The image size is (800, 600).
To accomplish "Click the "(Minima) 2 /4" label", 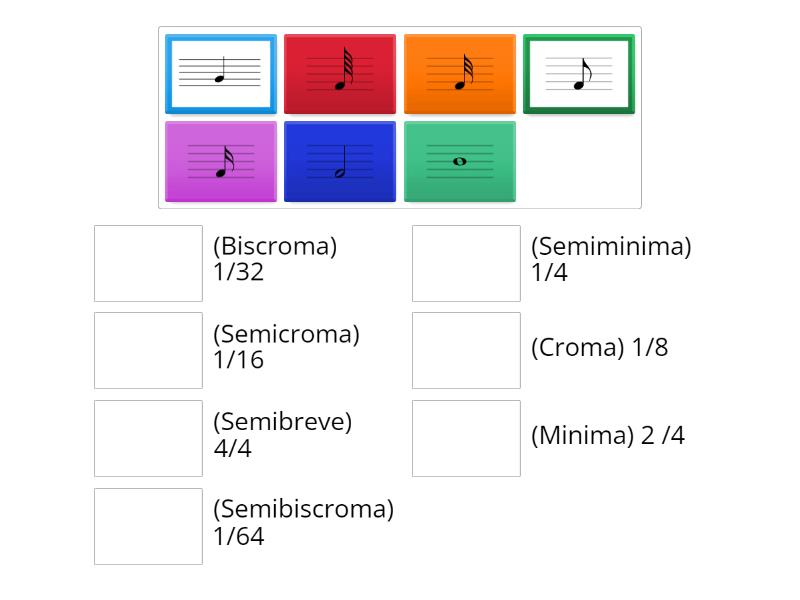I will [x=608, y=436].
